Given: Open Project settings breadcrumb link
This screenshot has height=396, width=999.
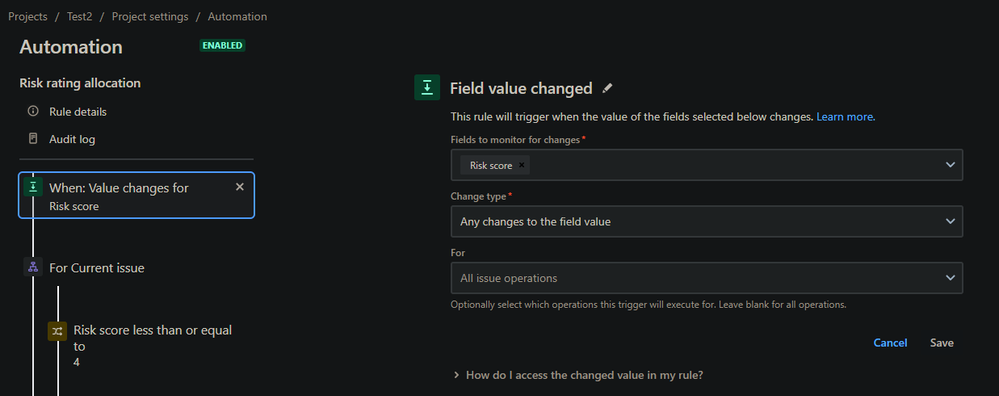Looking at the screenshot, I should [x=150, y=17].
